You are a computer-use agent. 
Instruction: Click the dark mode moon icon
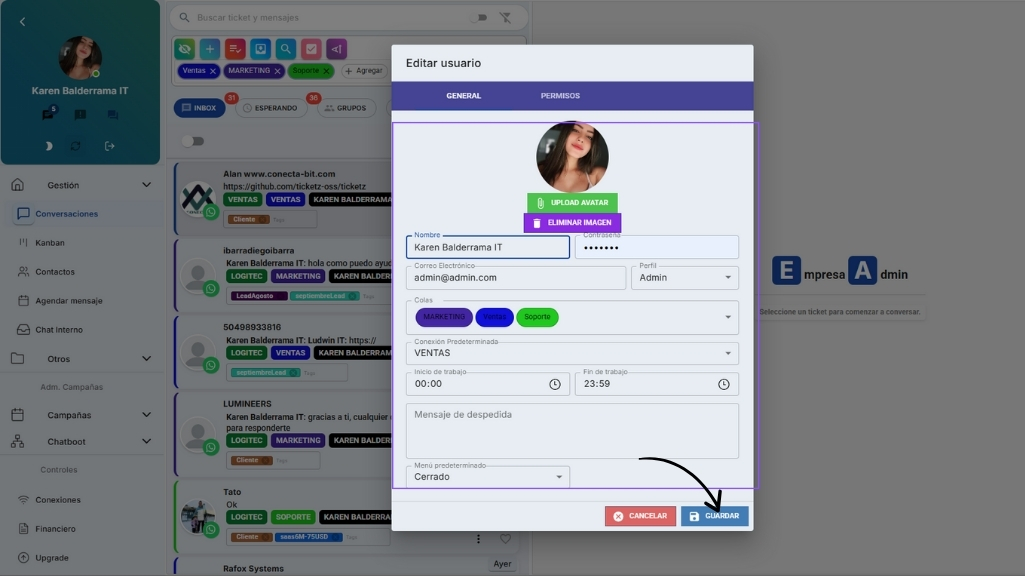(49, 146)
